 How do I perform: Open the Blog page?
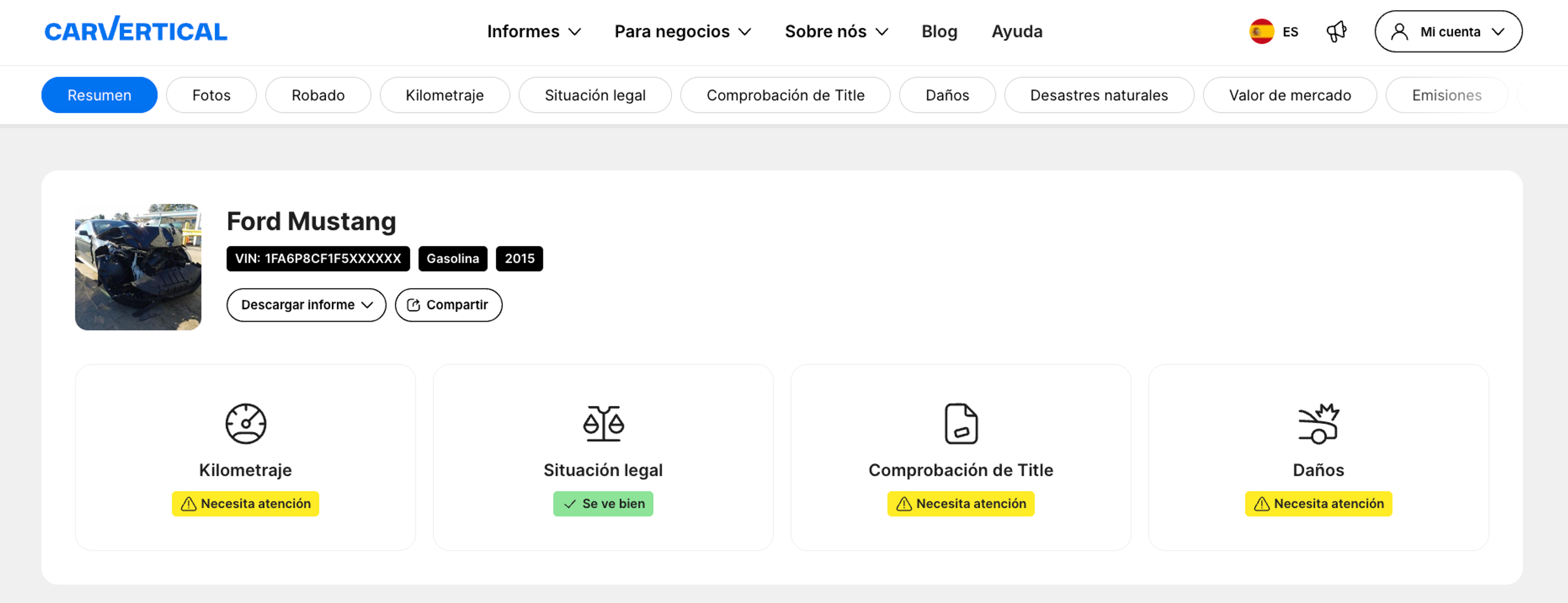coord(939,32)
